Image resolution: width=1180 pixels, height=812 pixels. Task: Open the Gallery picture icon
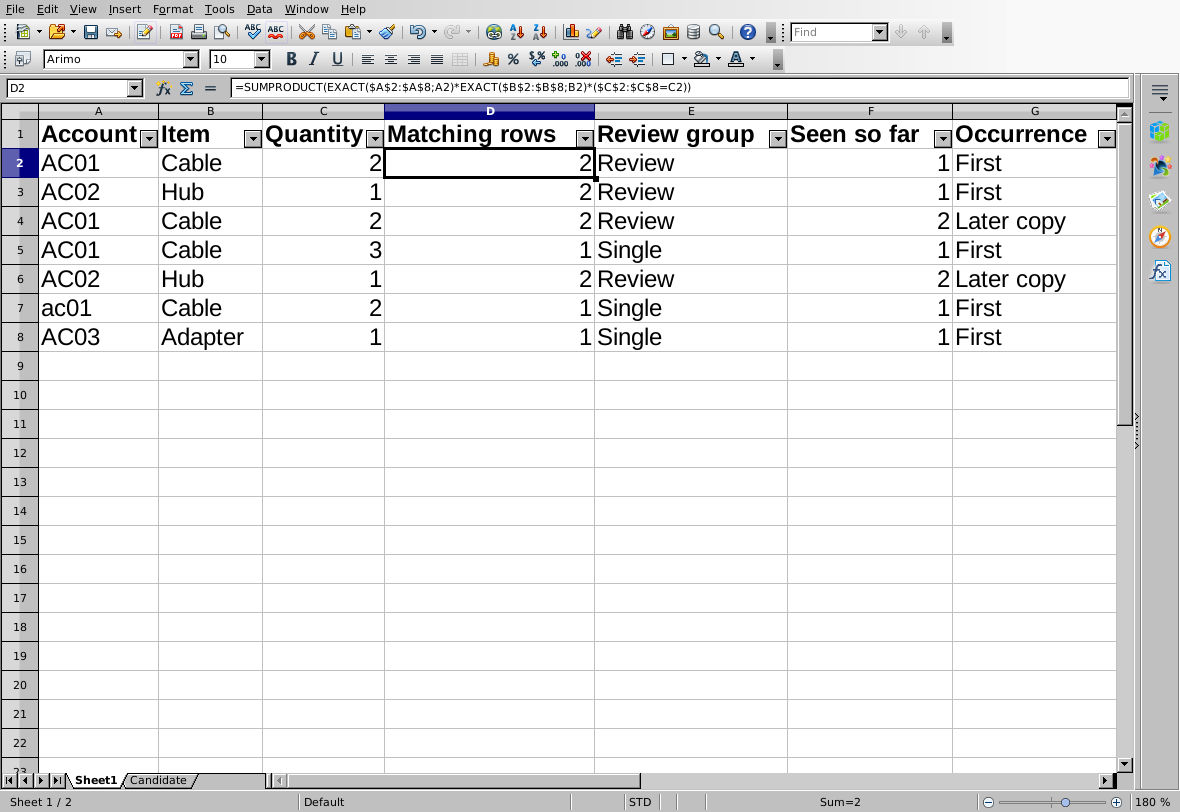coord(671,32)
